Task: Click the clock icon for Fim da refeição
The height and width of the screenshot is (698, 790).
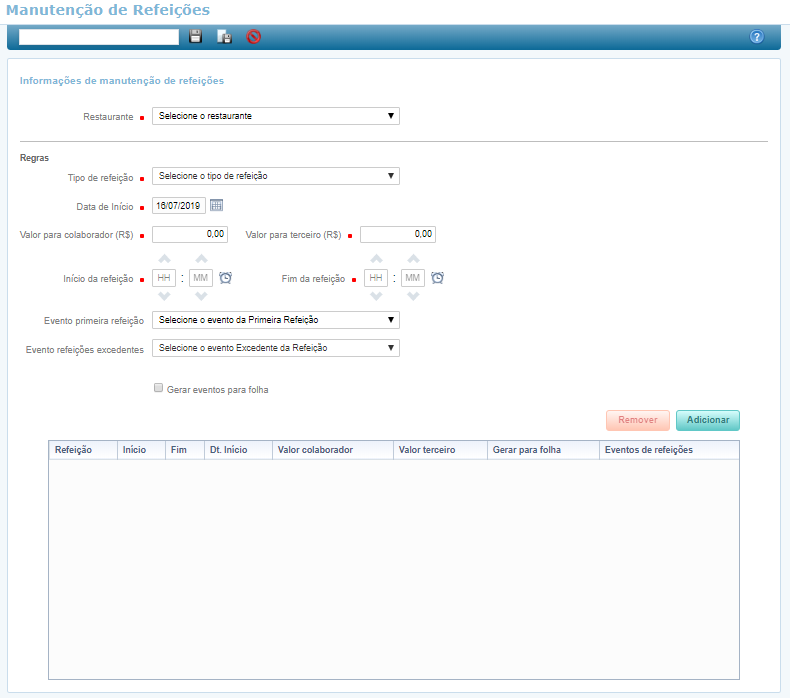Action: pyautogui.click(x=437, y=278)
